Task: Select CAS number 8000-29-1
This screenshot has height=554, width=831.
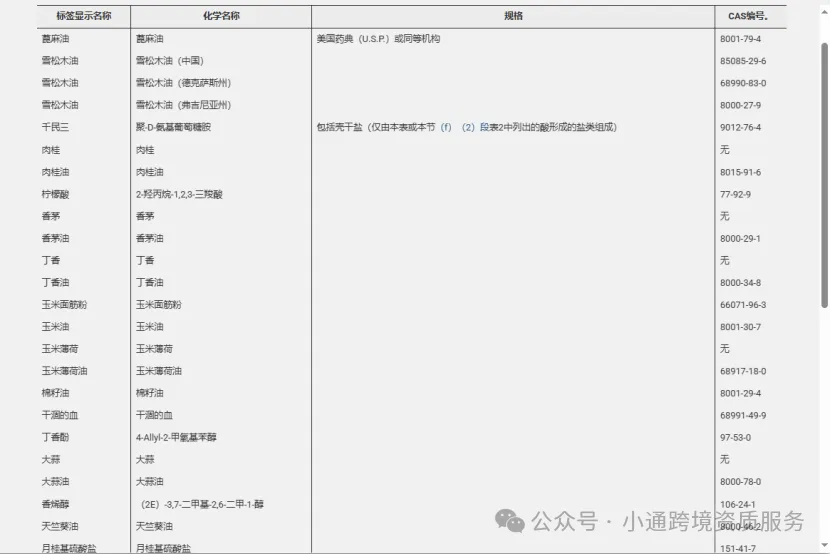Action: point(740,239)
